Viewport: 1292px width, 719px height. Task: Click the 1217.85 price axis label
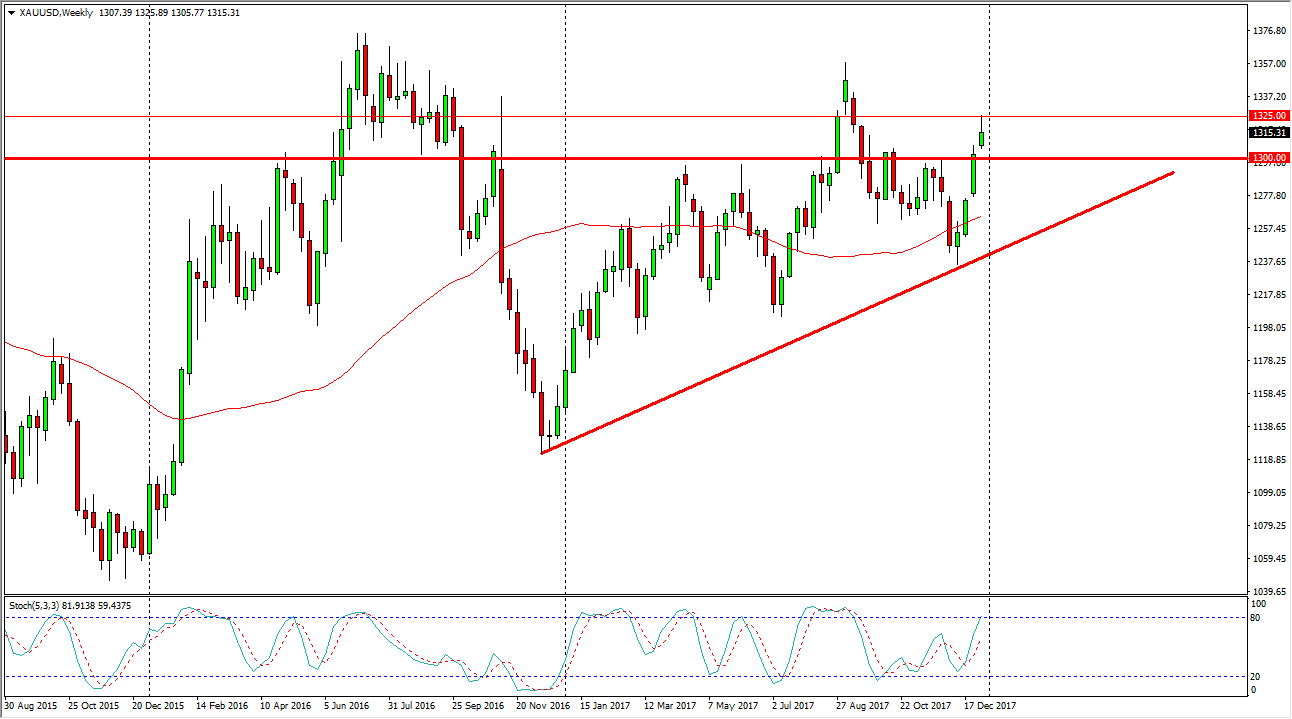point(1268,295)
